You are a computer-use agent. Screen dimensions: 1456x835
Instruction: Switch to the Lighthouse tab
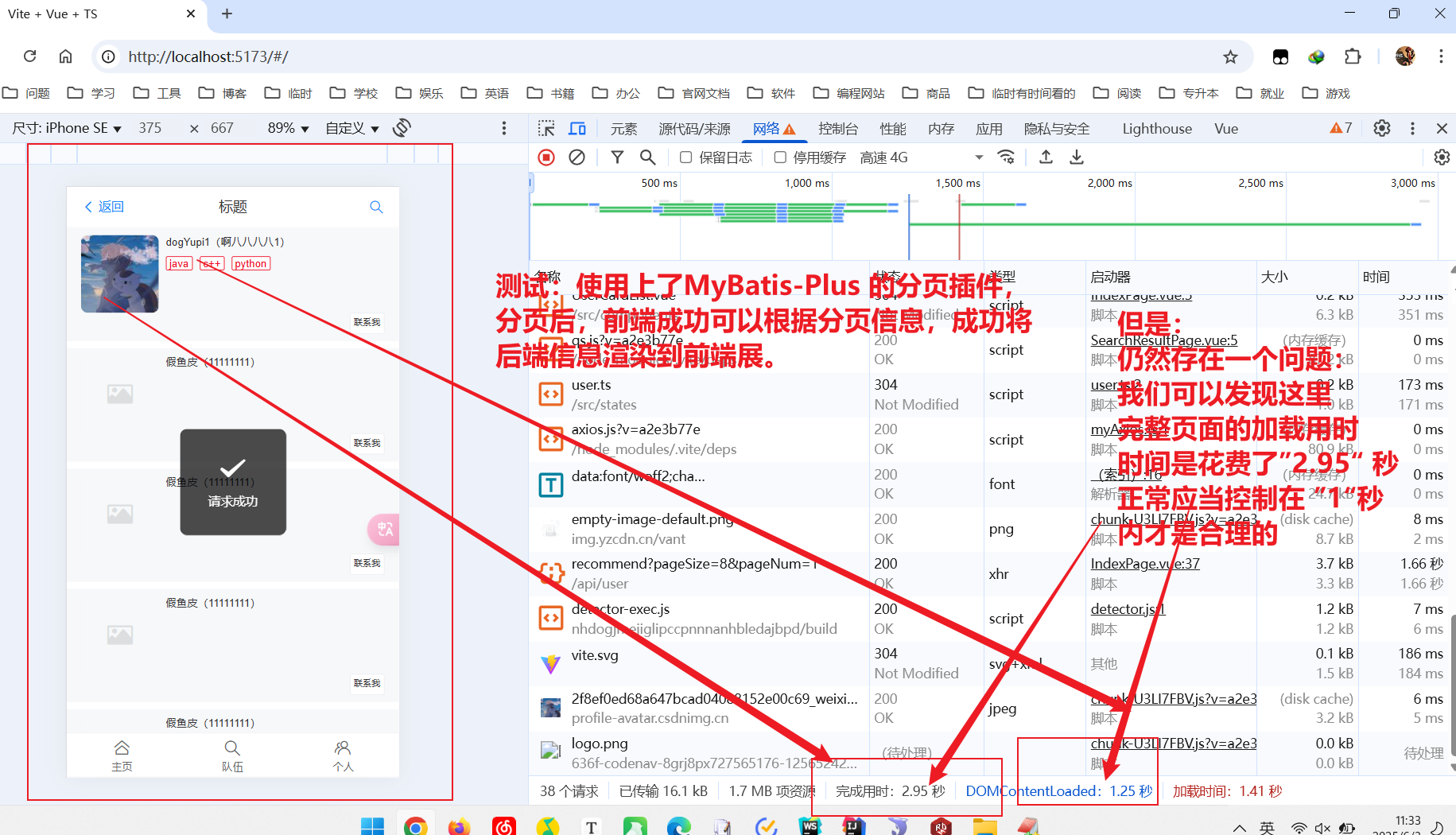pos(1156,129)
